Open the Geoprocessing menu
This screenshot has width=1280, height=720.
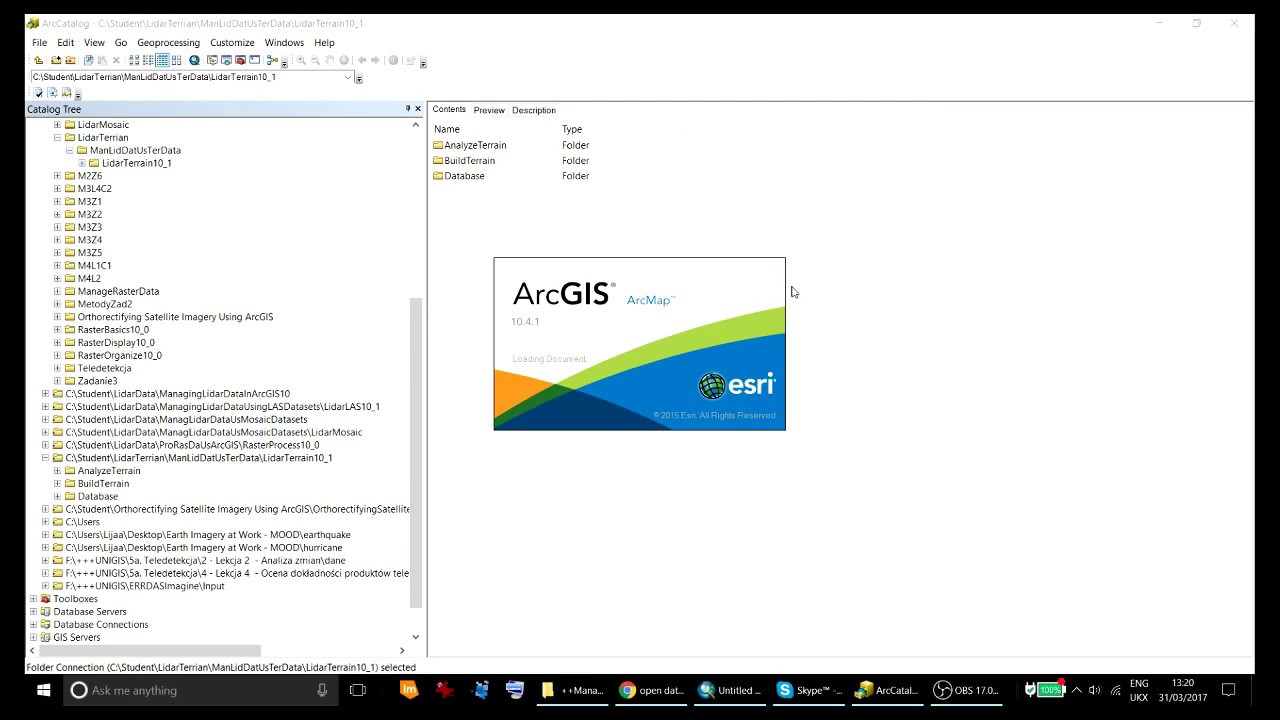tap(168, 43)
